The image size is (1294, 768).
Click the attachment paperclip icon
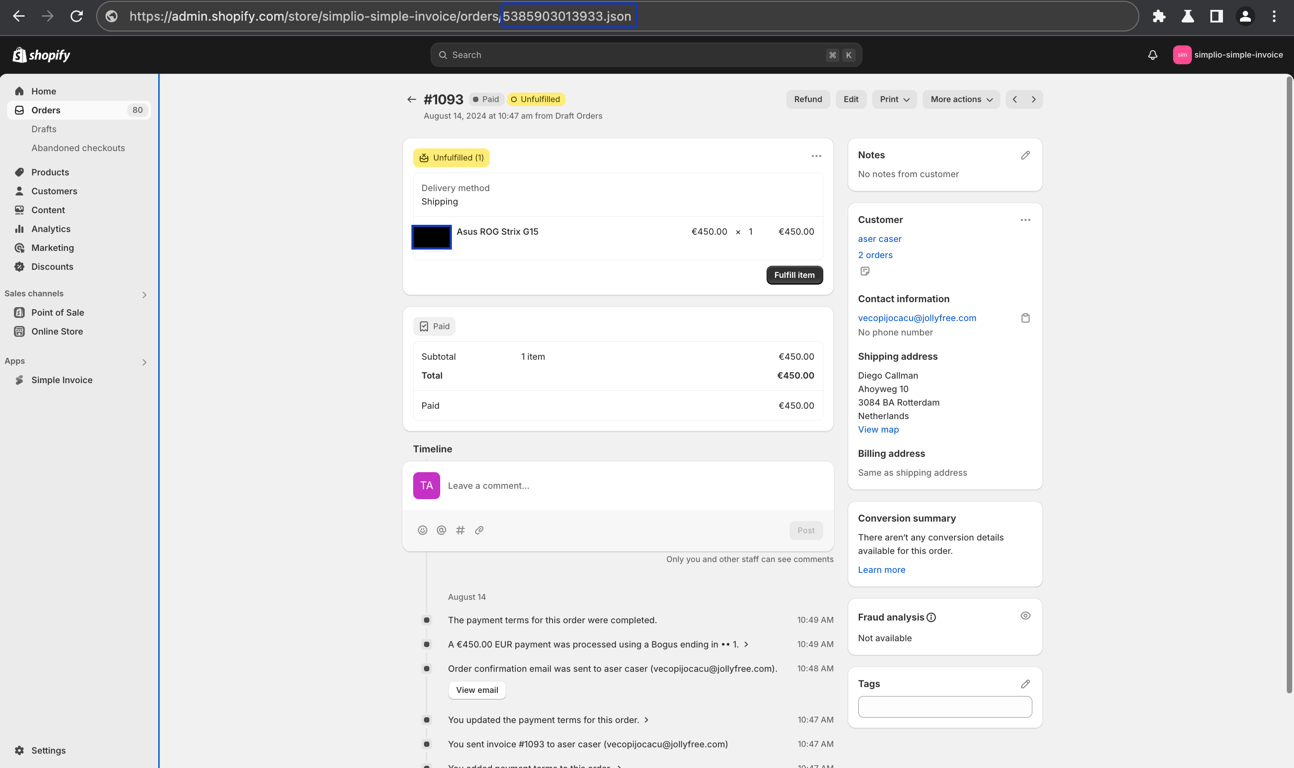pos(479,530)
